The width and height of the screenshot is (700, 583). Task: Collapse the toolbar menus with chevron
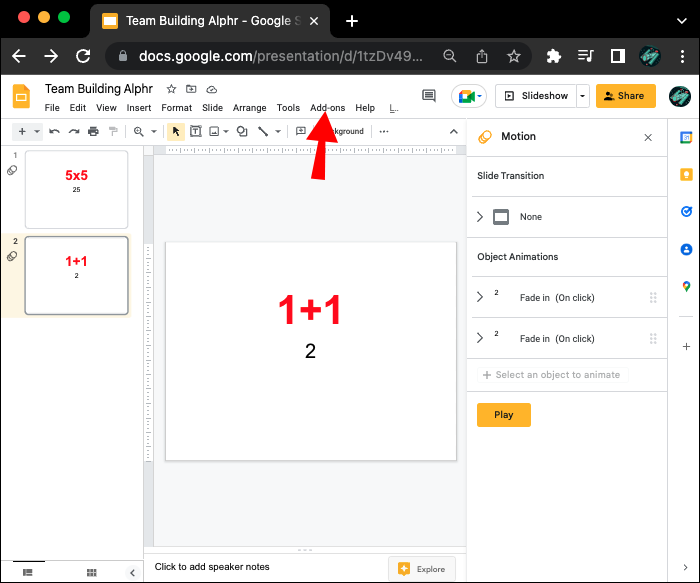[454, 131]
